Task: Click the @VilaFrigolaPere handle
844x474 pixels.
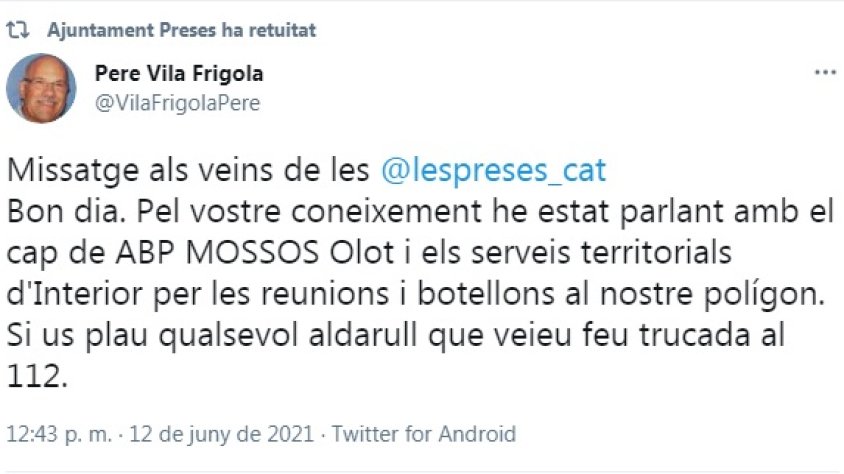Action: click(177, 103)
